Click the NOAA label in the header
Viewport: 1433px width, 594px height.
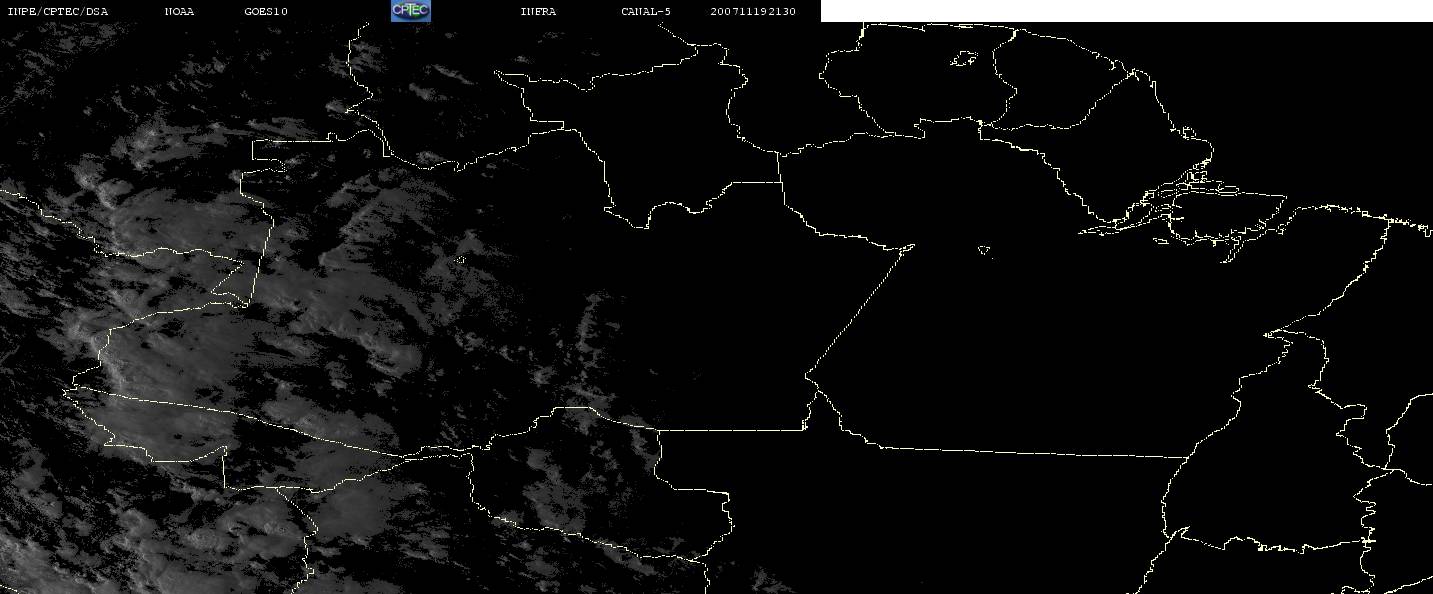tap(180, 12)
